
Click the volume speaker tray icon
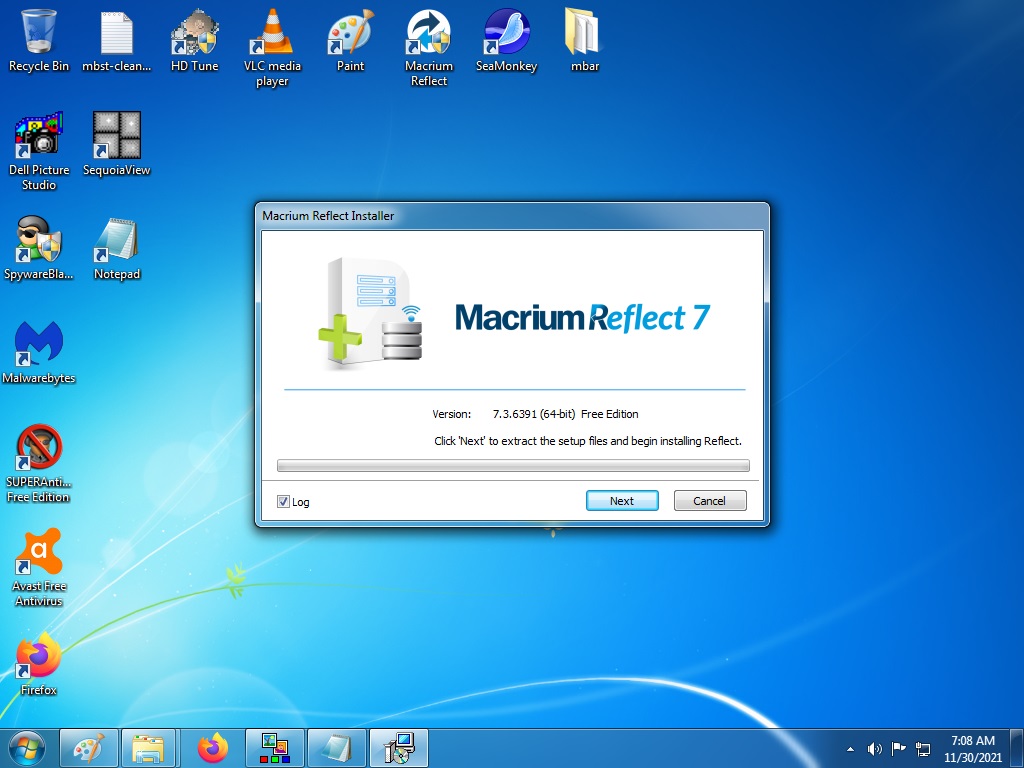point(874,749)
